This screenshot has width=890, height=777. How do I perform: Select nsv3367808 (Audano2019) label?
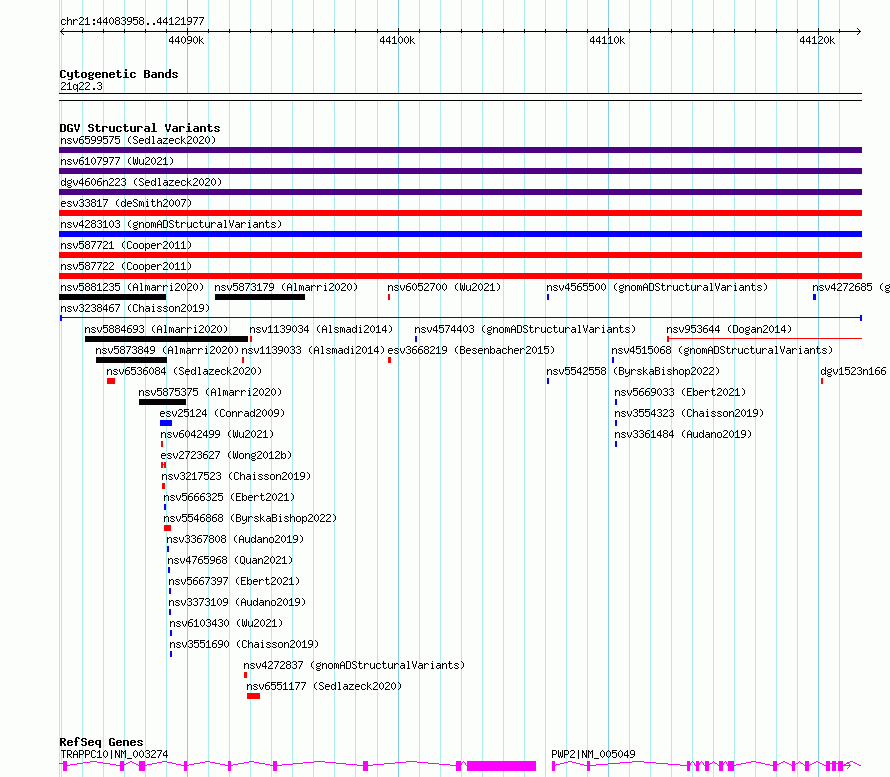click(235, 539)
